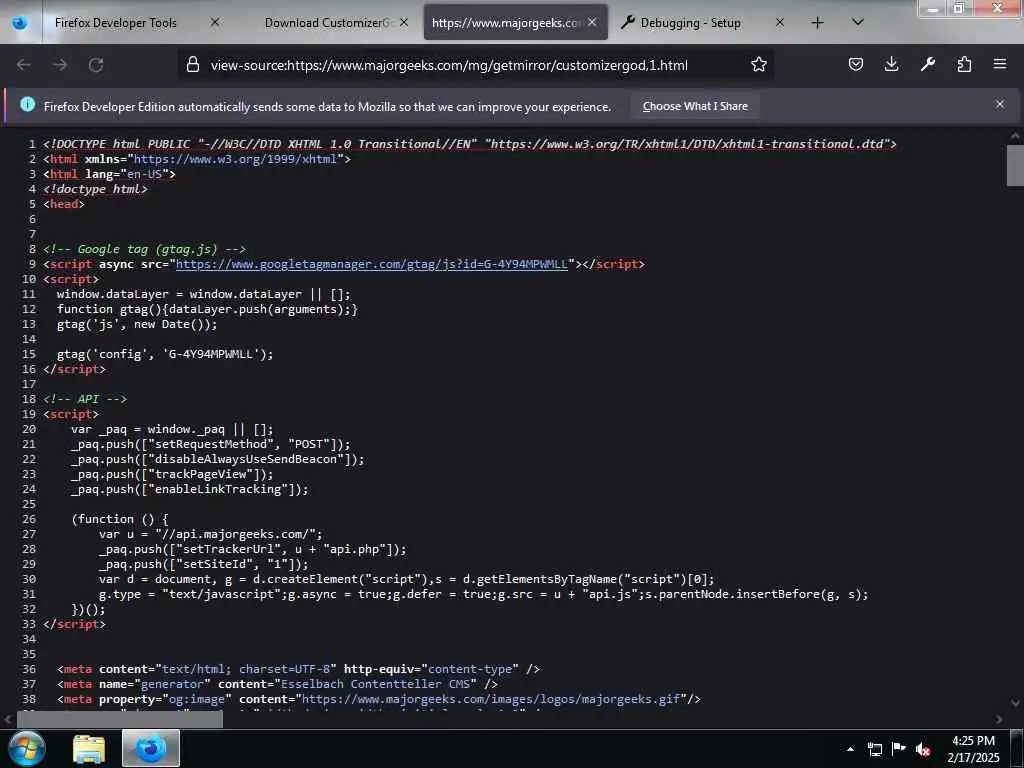Close the Debugging - Setup tab
Image resolution: width=1024 pixels, height=768 pixels.
780,22
